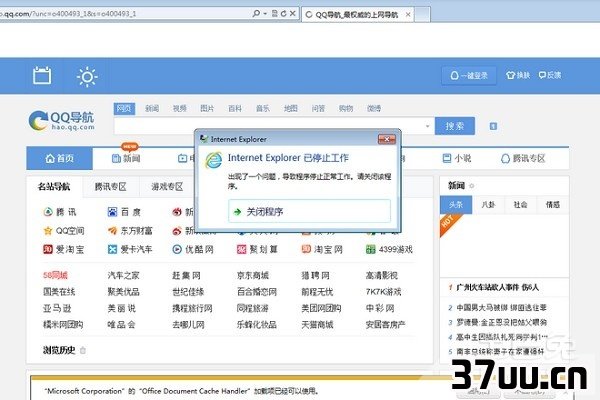Clear browsing history trash icon
The image size is (600, 400).
83,350
